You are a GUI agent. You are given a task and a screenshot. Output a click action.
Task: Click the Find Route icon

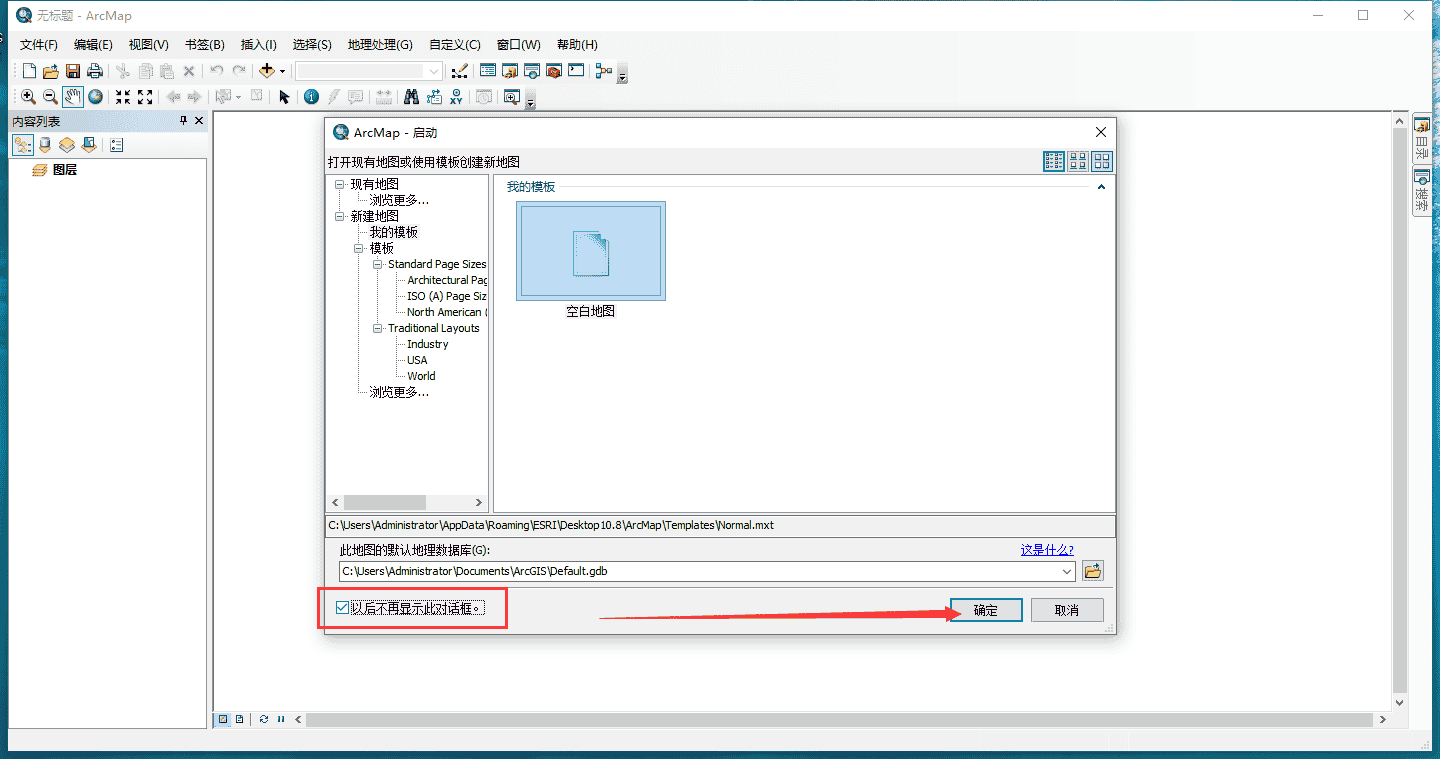(x=434, y=97)
